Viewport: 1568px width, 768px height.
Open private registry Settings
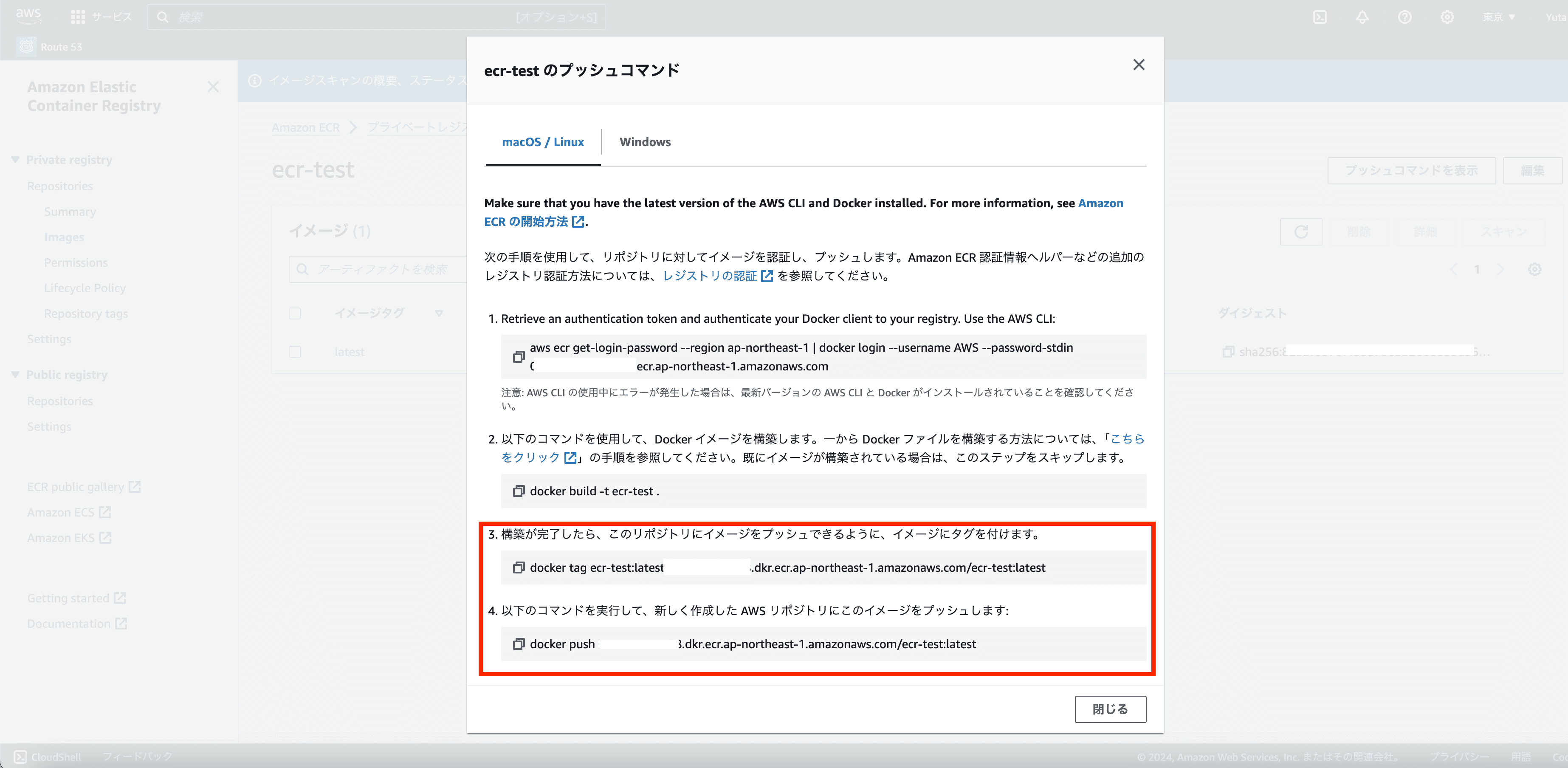click(49, 339)
